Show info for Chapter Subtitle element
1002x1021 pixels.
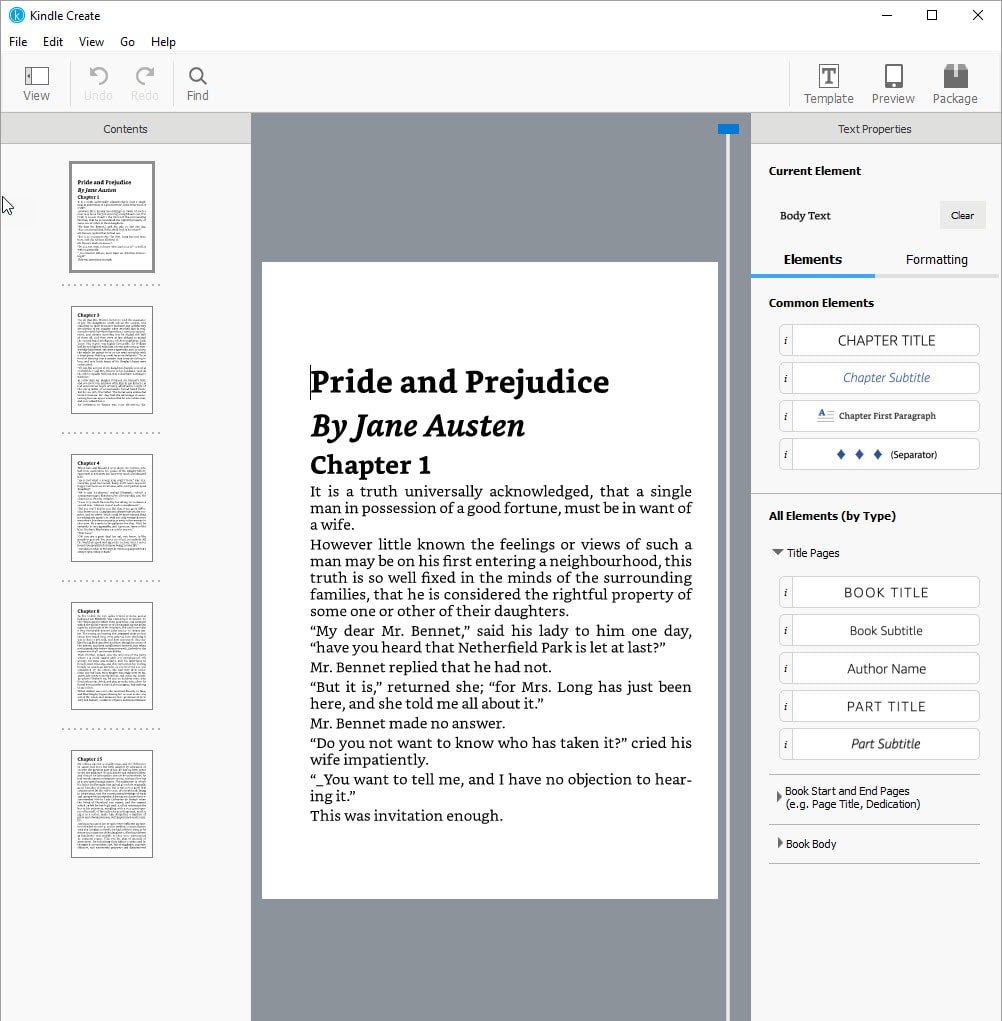click(x=786, y=378)
